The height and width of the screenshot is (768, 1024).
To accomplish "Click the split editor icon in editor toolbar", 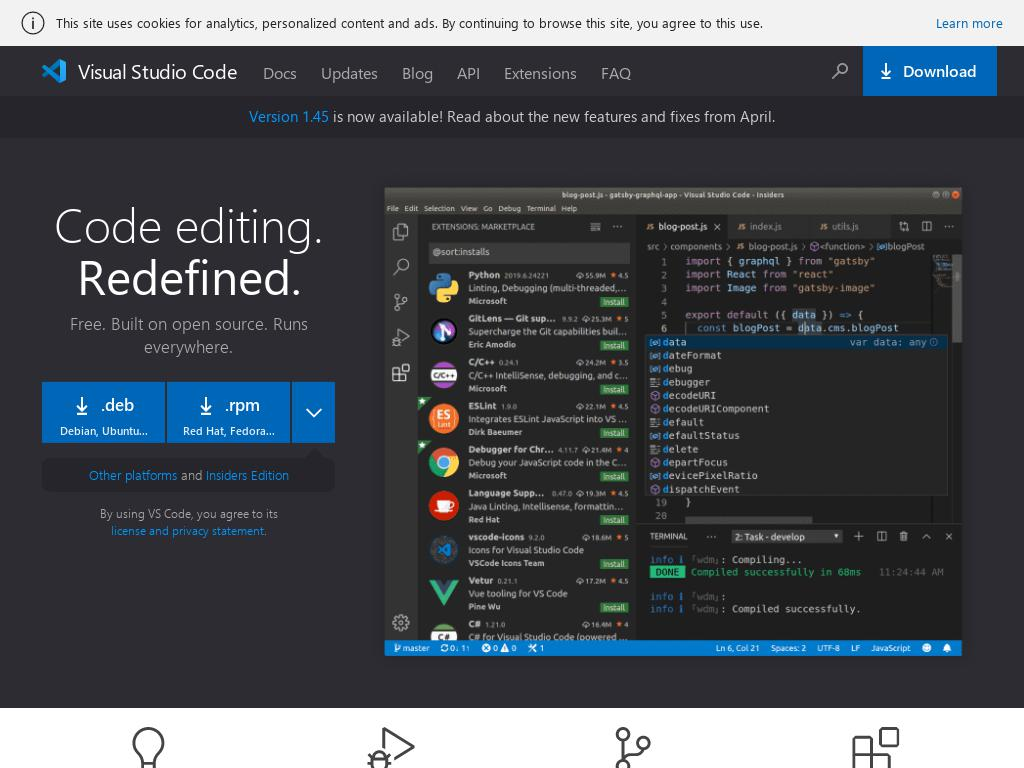I will click(x=926, y=227).
